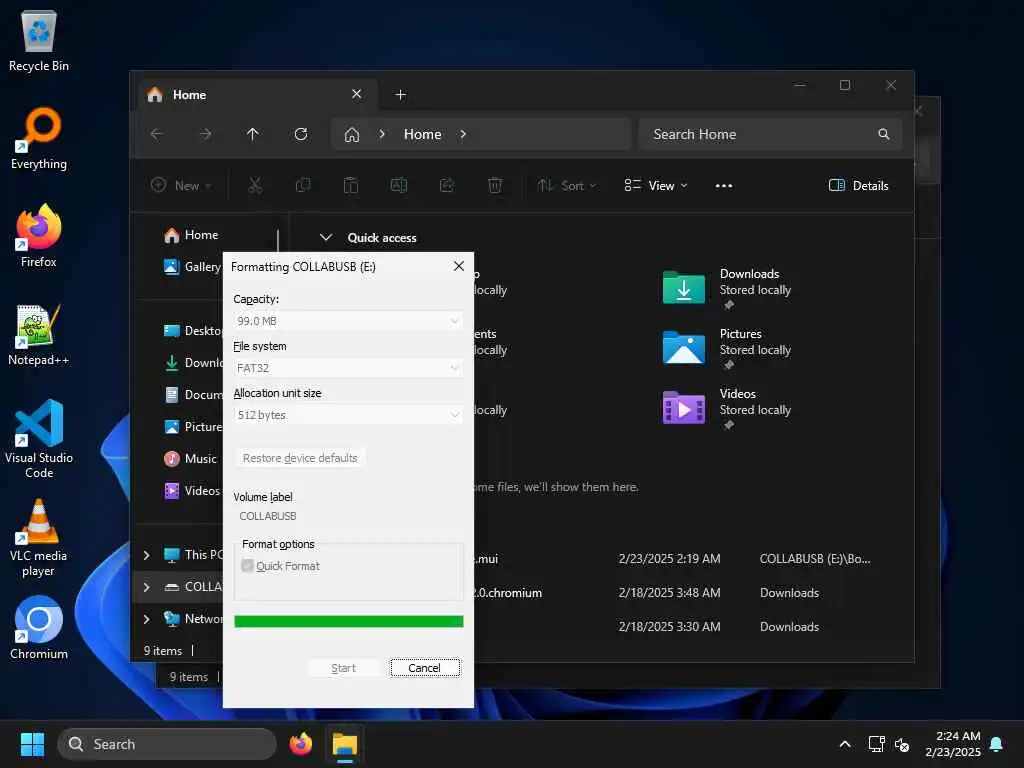Screen dimensions: 1024x768
Task: Open the Capacity dropdown
Action: coord(348,321)
